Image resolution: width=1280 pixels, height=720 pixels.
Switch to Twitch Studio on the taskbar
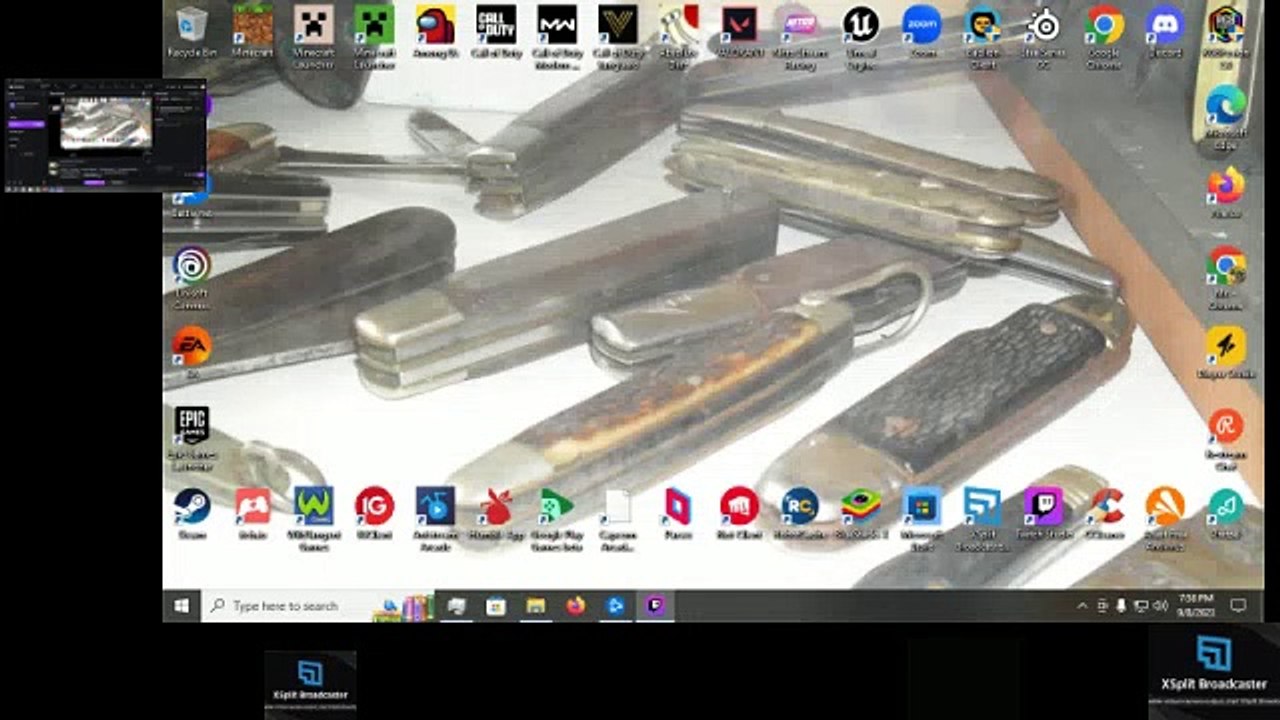[x=655, y=606]
